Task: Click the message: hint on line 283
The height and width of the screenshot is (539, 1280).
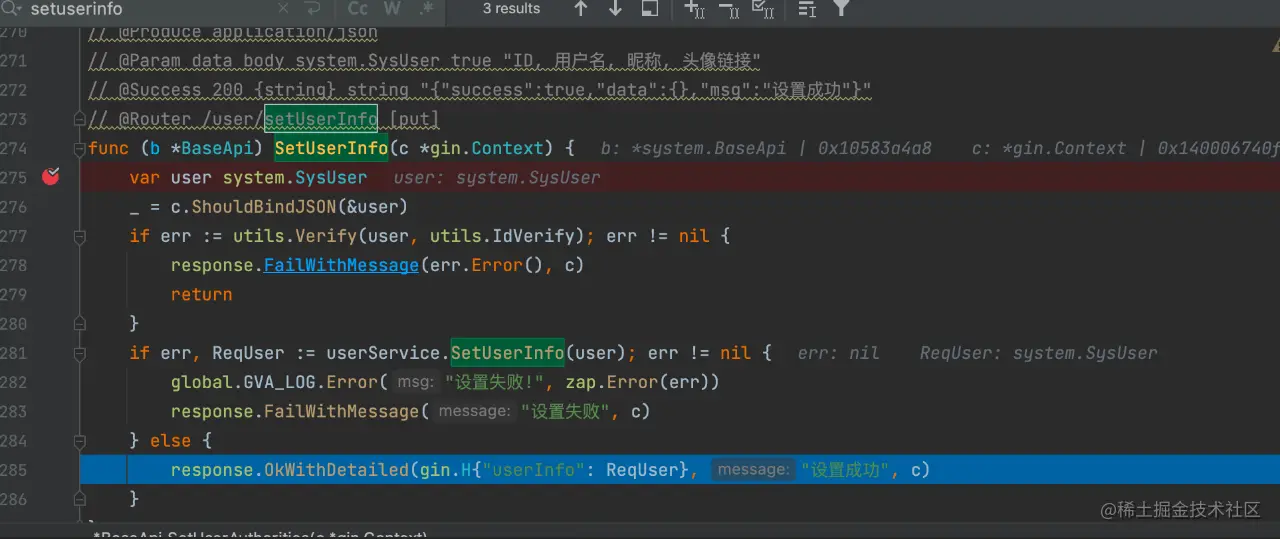Action: [473, 411]
